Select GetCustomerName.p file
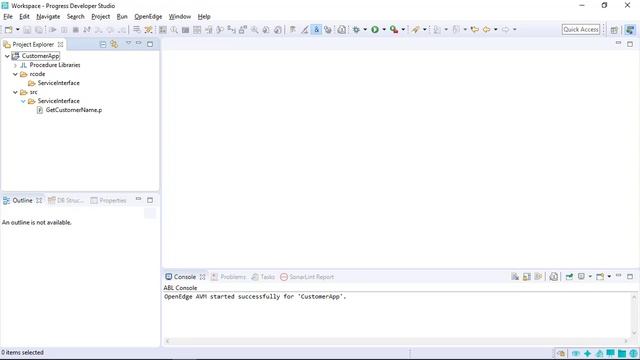640x360 pixels. [74, 110]
